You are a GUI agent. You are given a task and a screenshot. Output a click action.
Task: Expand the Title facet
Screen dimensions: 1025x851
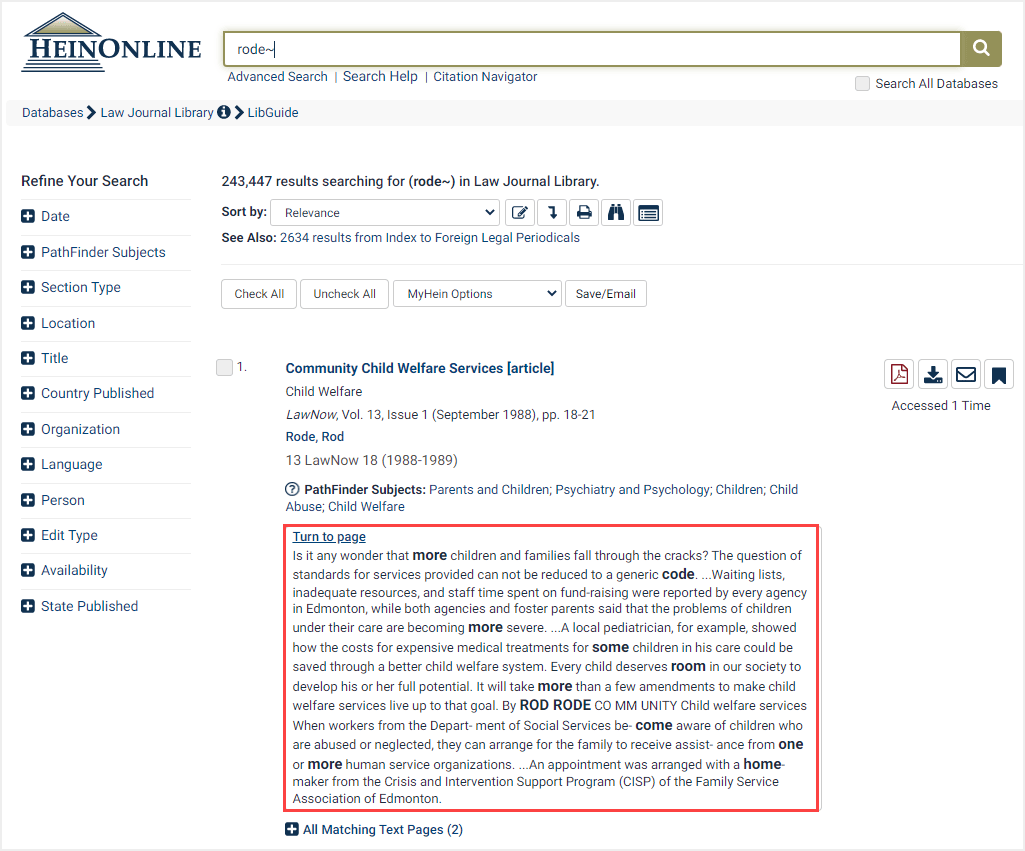click(x=27, y=358)
